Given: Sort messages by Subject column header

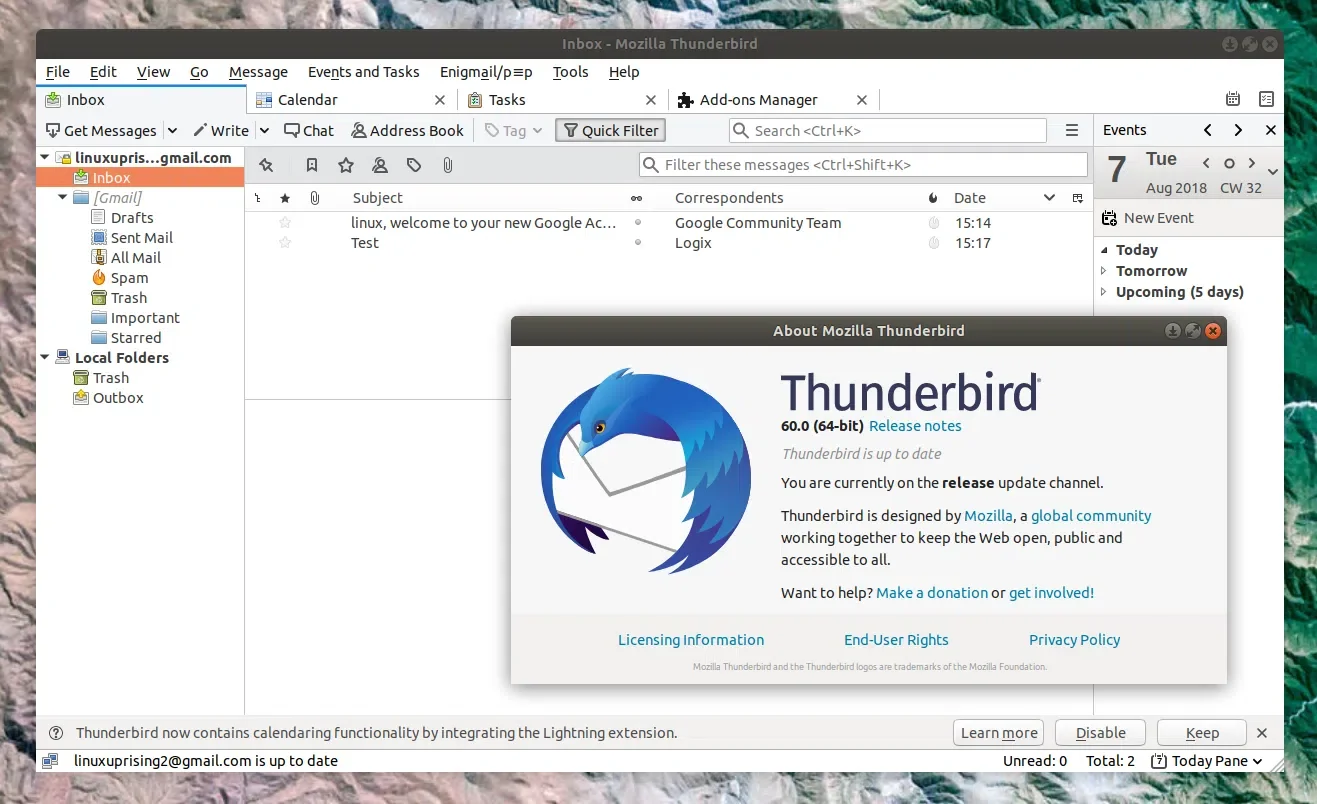Looking at the screenshot, I should point(378,198).
